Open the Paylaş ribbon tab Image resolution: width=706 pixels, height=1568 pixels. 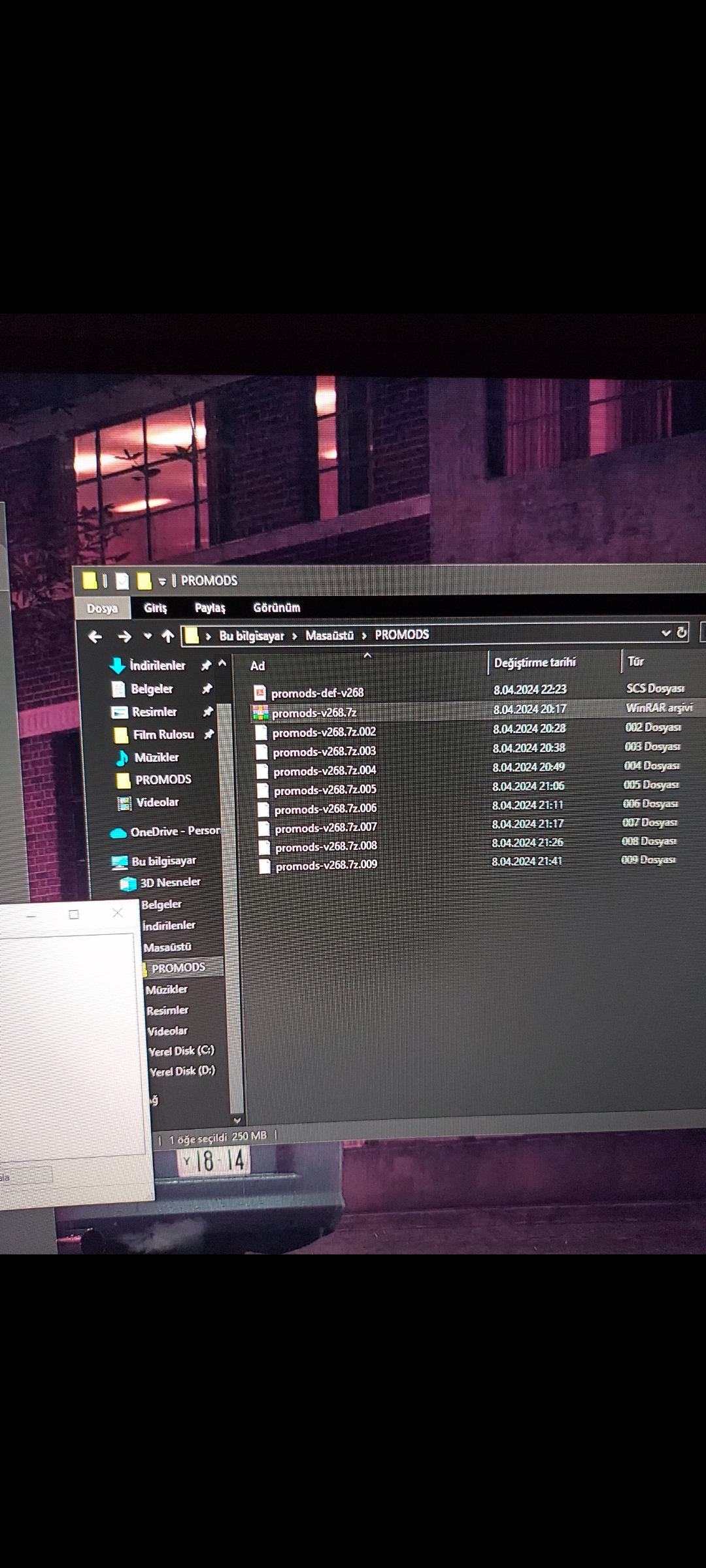210,608
